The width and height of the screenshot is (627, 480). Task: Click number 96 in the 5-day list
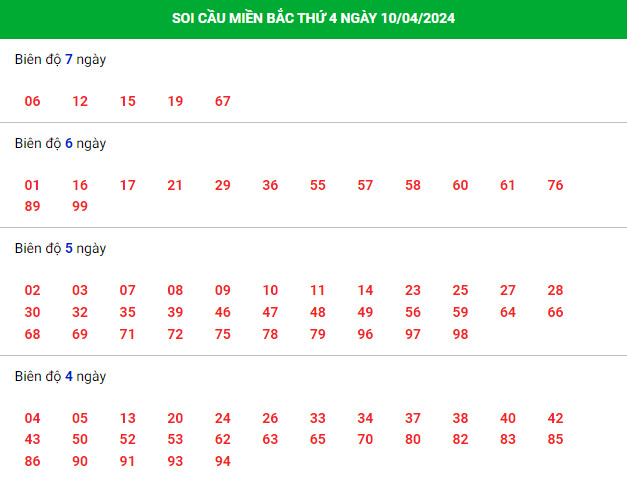(365, 334)
